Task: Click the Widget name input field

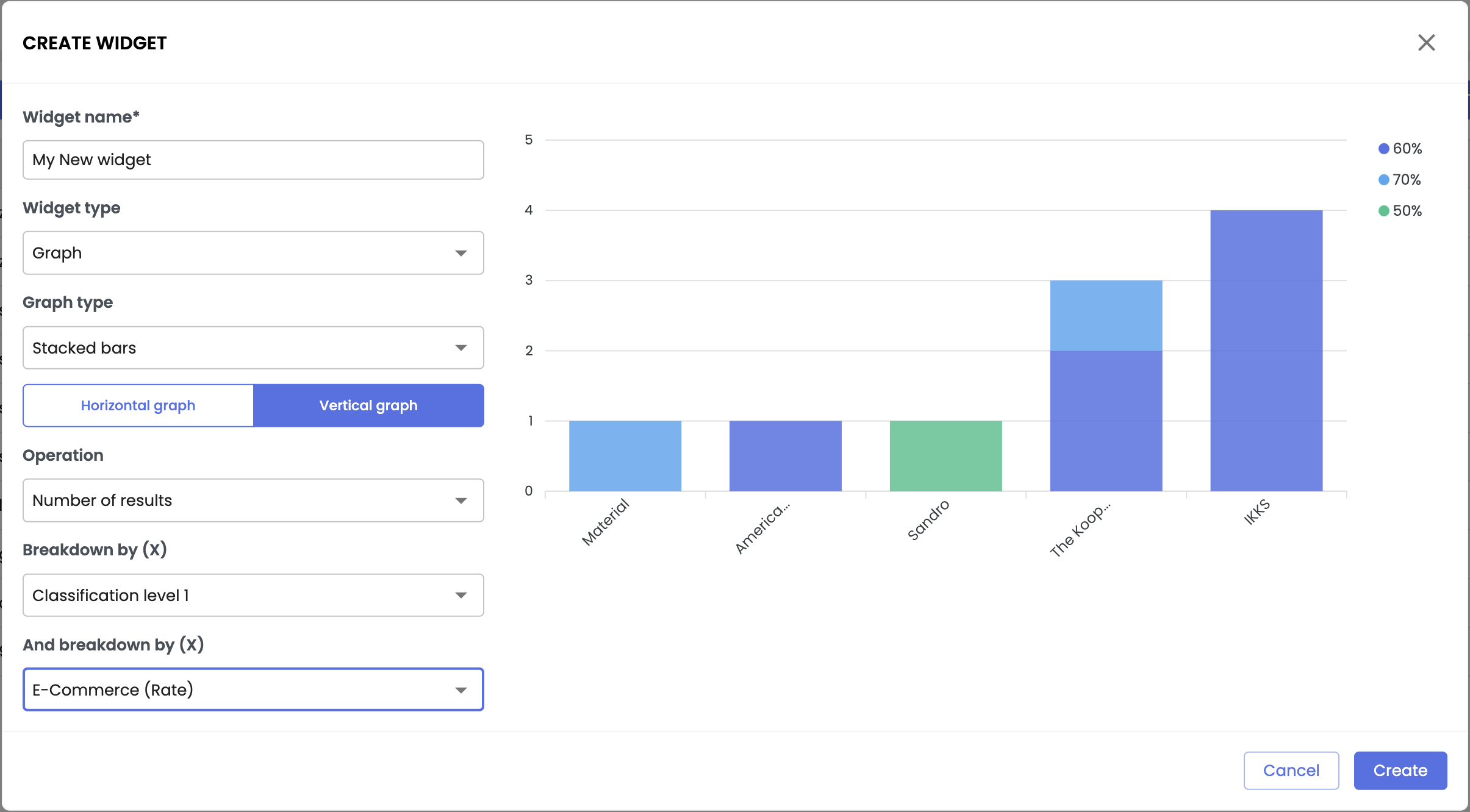Action: [253, 160]
